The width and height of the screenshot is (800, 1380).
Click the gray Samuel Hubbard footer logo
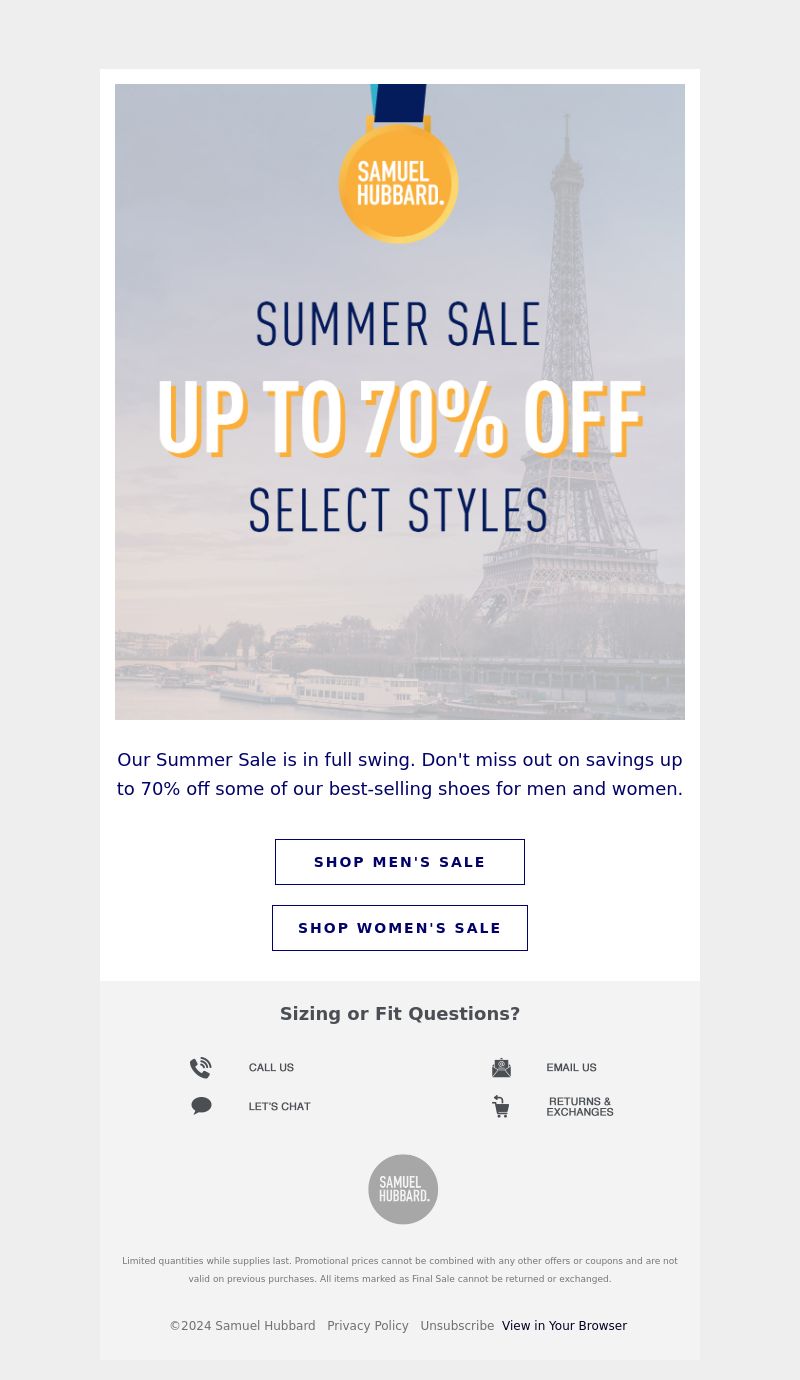tap(403, 1189)
